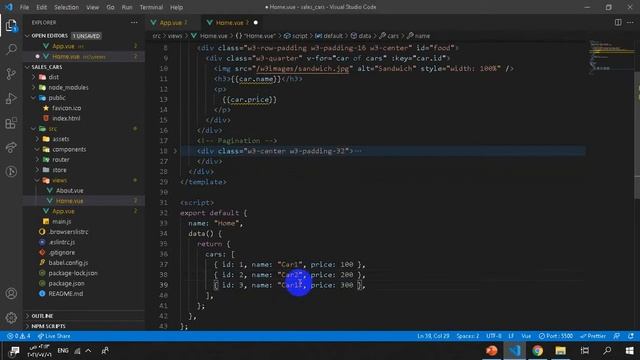
Task: Open the View menu
Action: coord(93,7)
